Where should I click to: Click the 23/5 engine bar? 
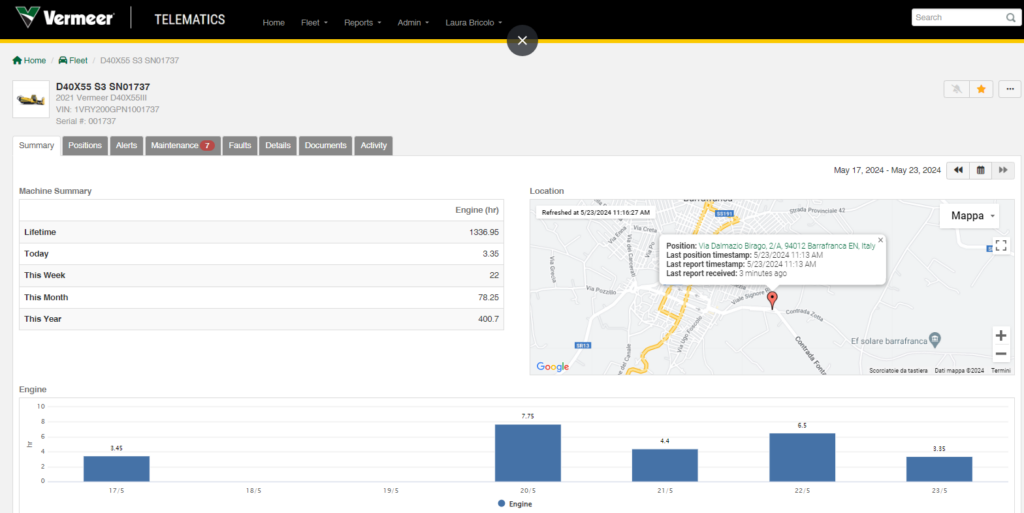click(x=939, y=469)
